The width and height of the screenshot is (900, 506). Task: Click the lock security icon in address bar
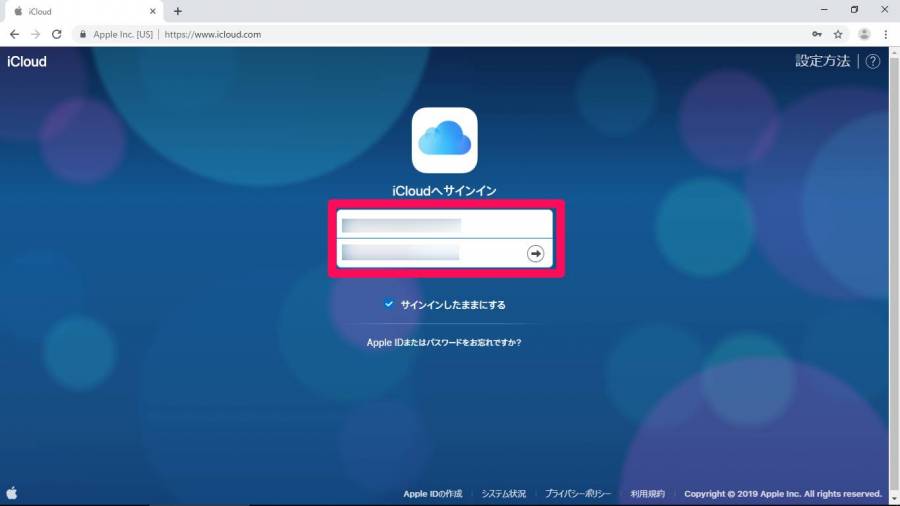coord(83,34)
